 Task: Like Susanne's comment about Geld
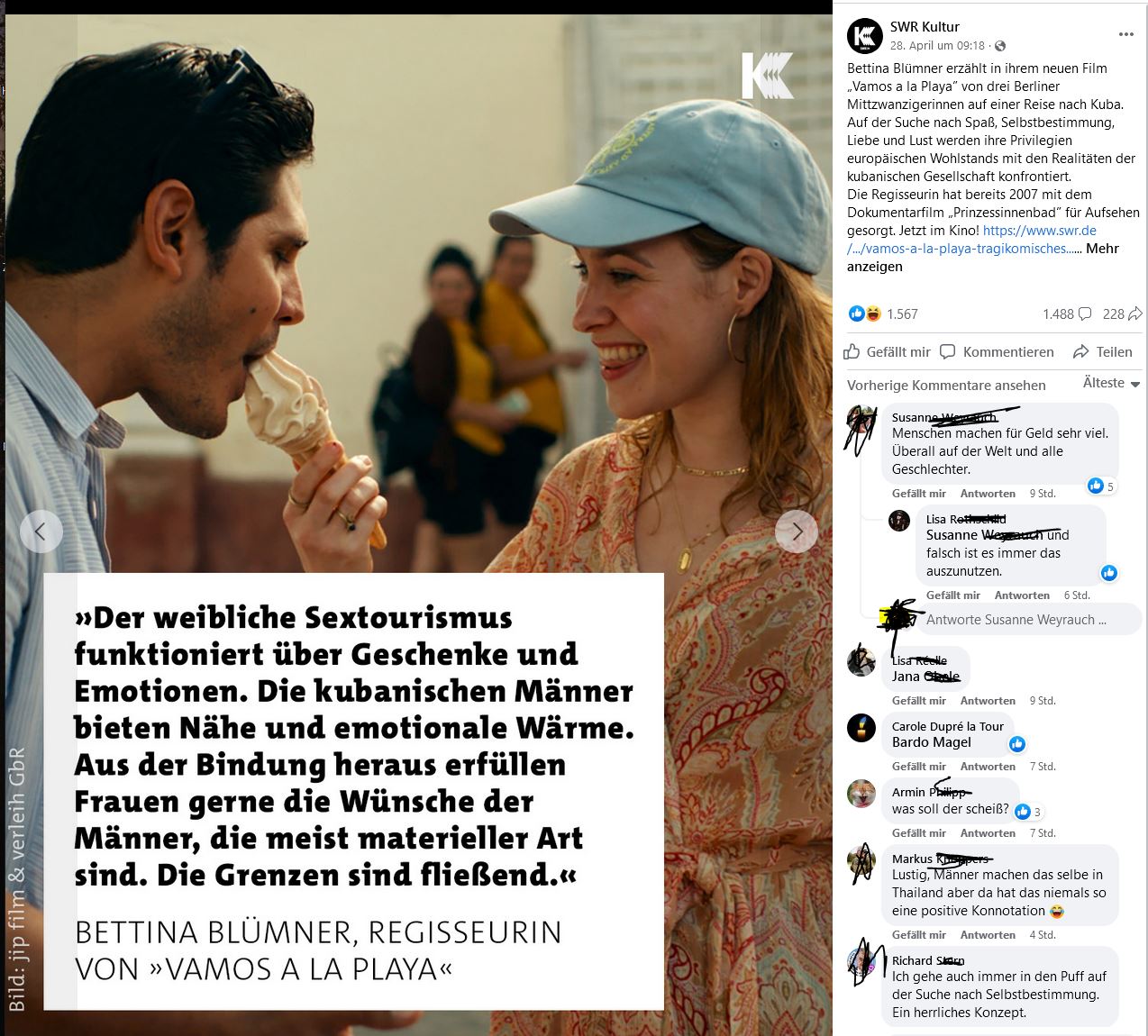pyautogui.click(x=919, y=494)
